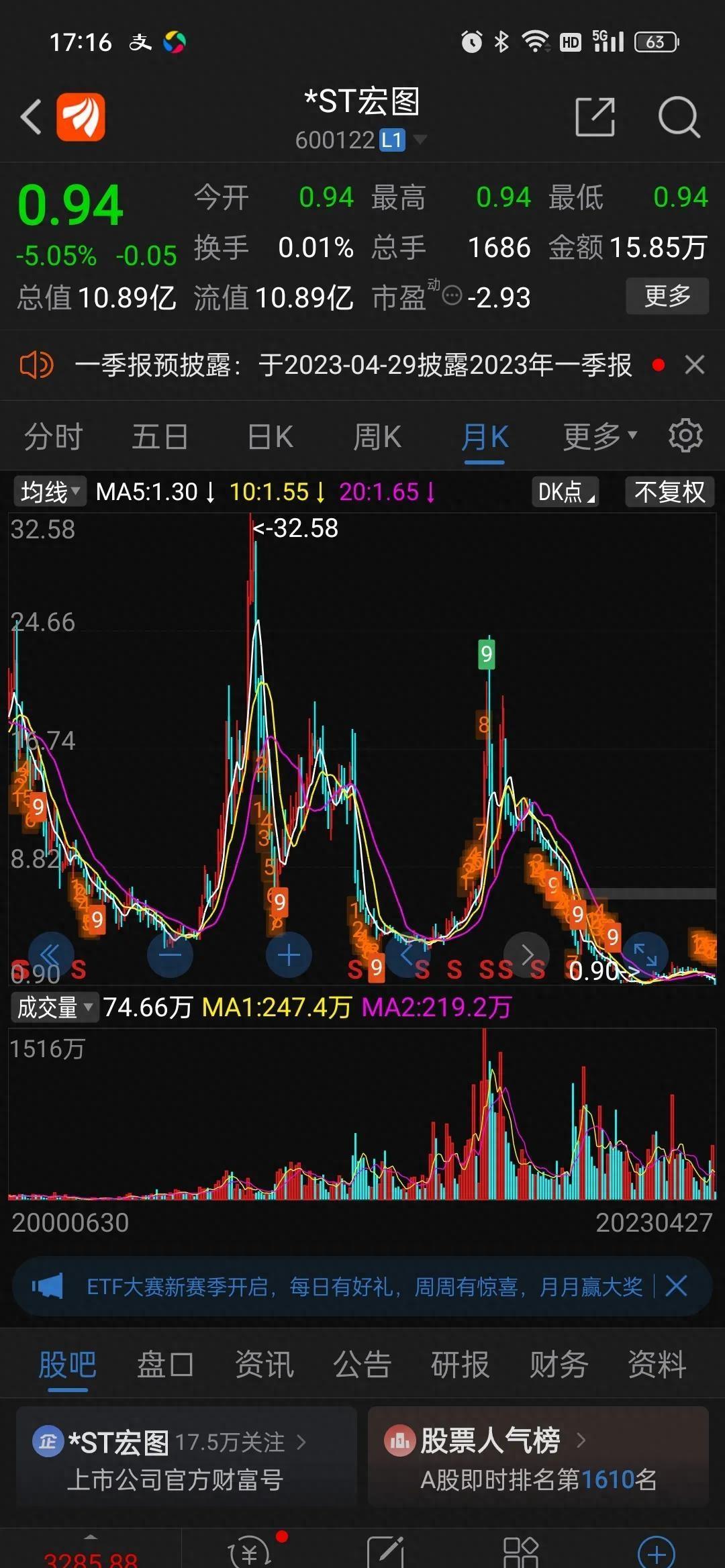
Task: Open the 财务 tab
Action: (559, 1365)
